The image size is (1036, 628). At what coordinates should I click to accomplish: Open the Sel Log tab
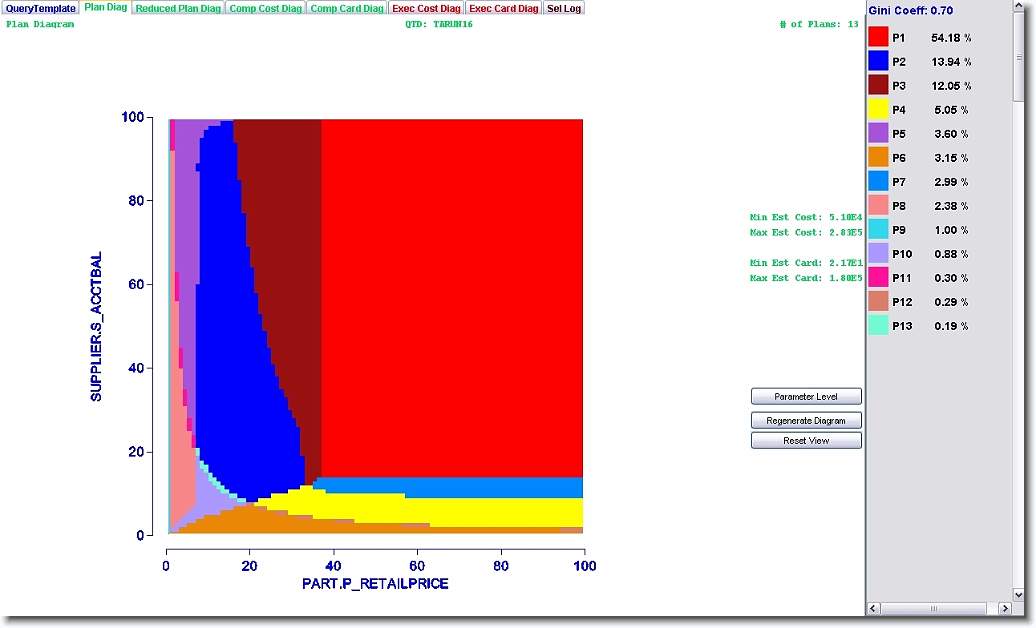click(564, 8)
